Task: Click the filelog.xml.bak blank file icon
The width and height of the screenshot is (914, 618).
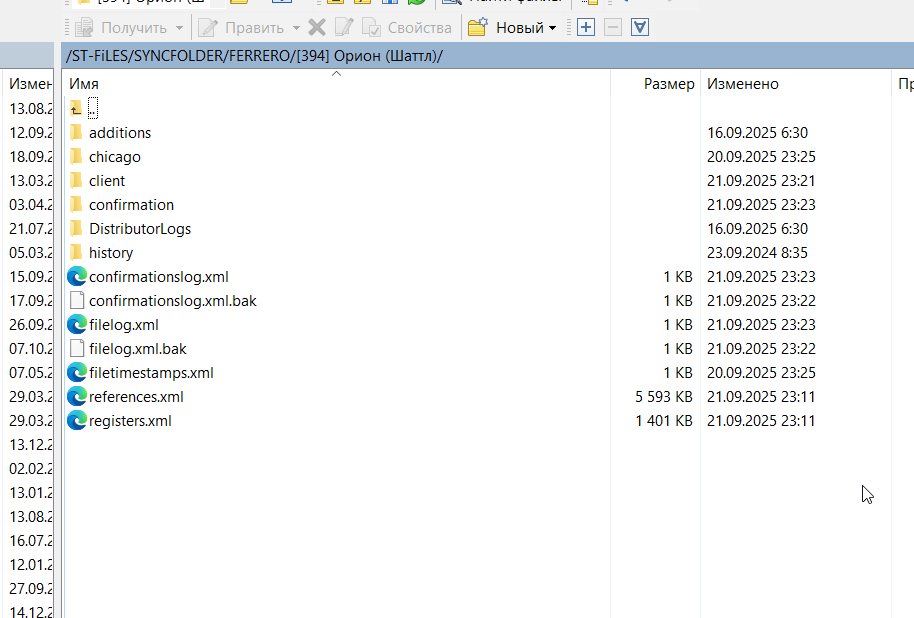Action: [x=77, y=349]
